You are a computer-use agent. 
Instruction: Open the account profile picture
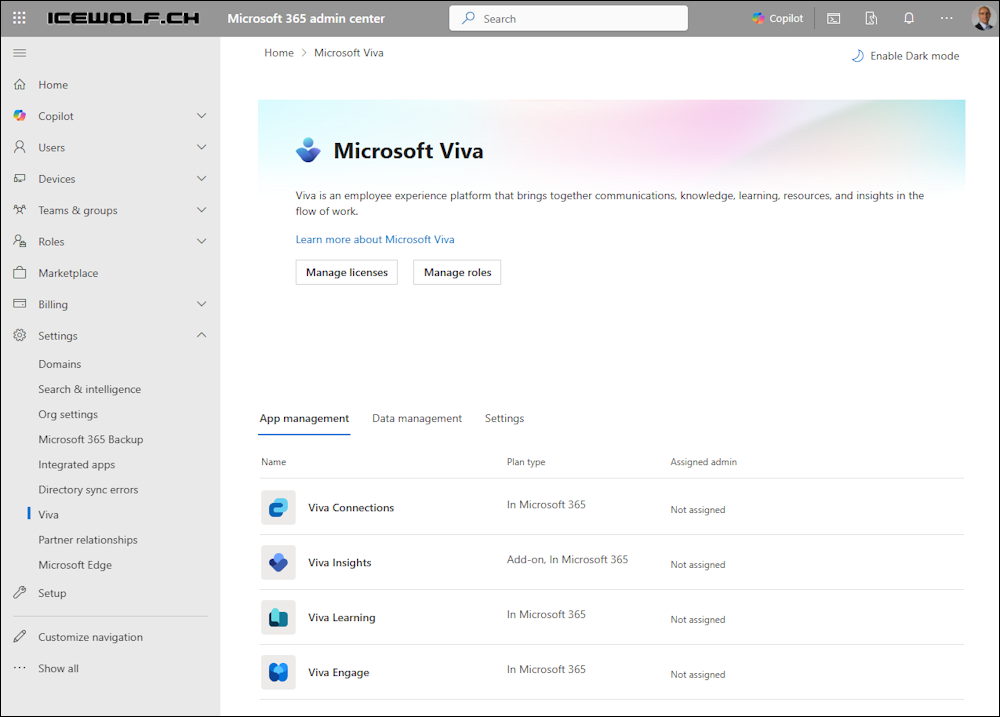983,18
